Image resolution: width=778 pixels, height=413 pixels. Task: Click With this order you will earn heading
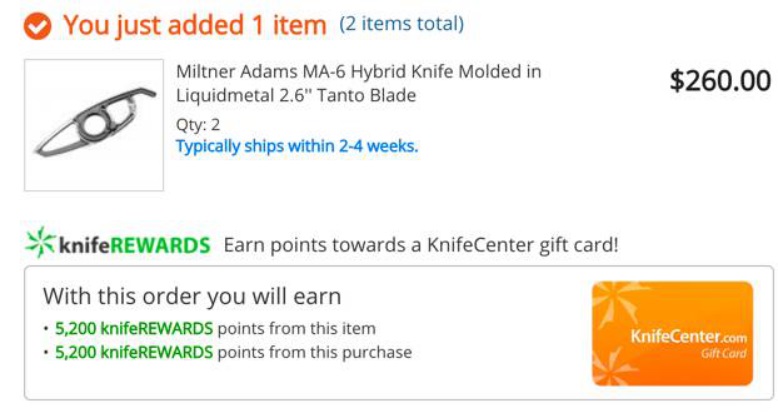(x=192, y=296)
